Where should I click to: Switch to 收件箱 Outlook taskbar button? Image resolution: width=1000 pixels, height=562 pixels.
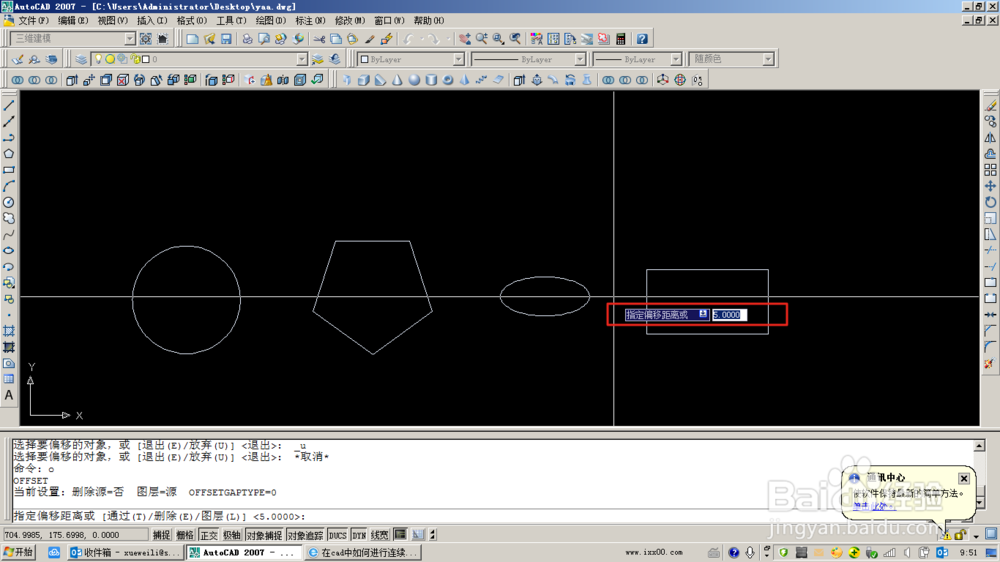click(125, 552)
